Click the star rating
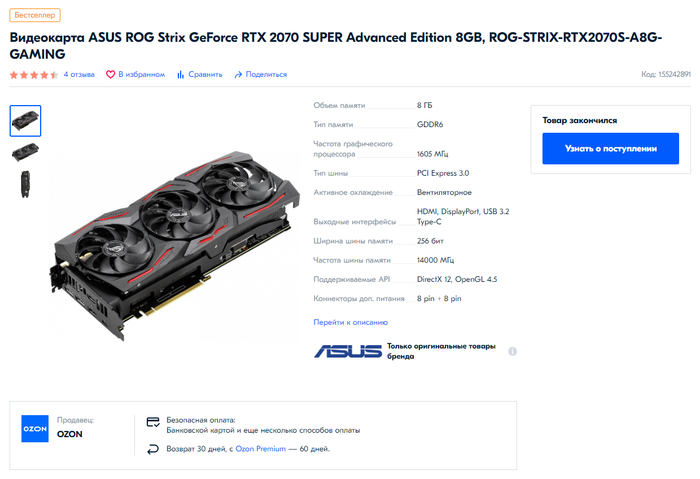700x479 pixels. click(34, 75)
